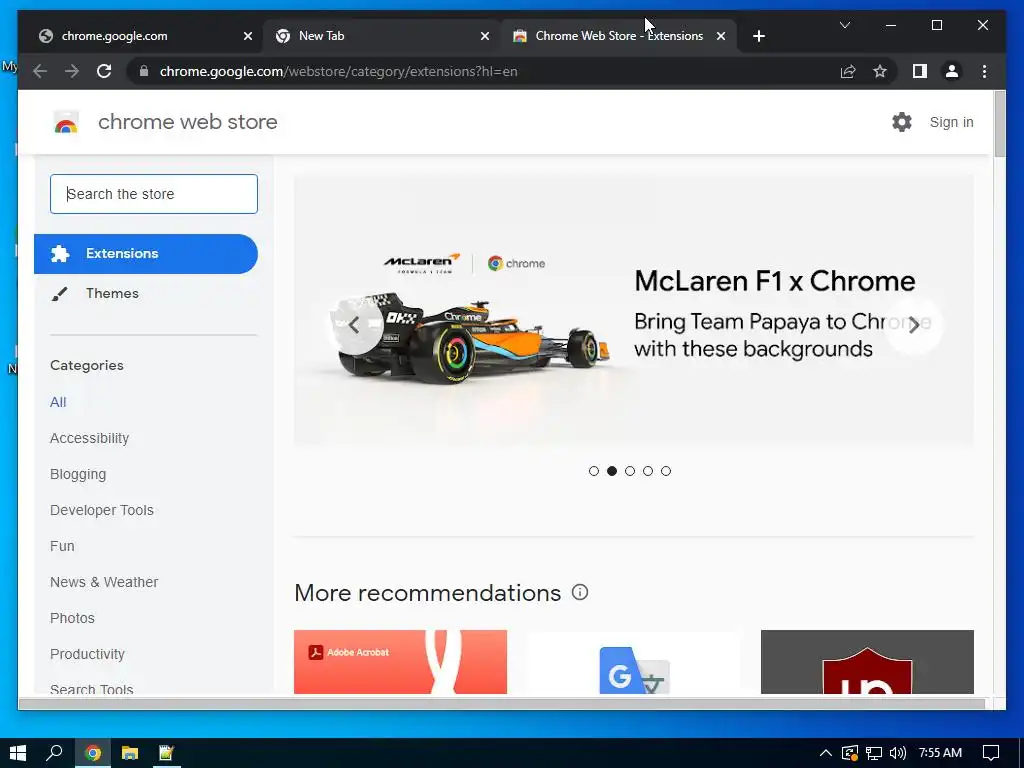Bookmark this tab with star icon

(880, 71)
